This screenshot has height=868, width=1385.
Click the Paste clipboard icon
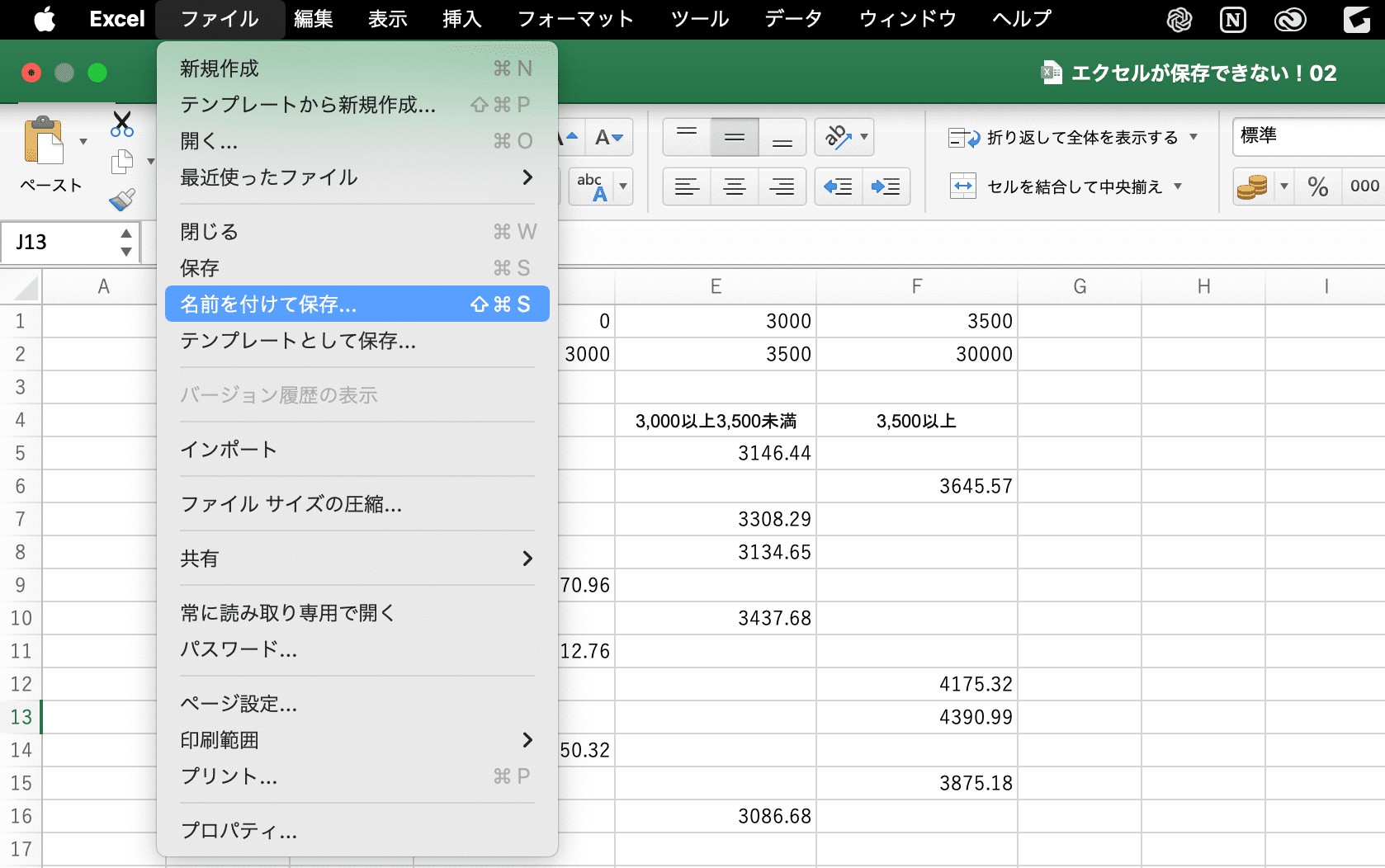point(44,140)
